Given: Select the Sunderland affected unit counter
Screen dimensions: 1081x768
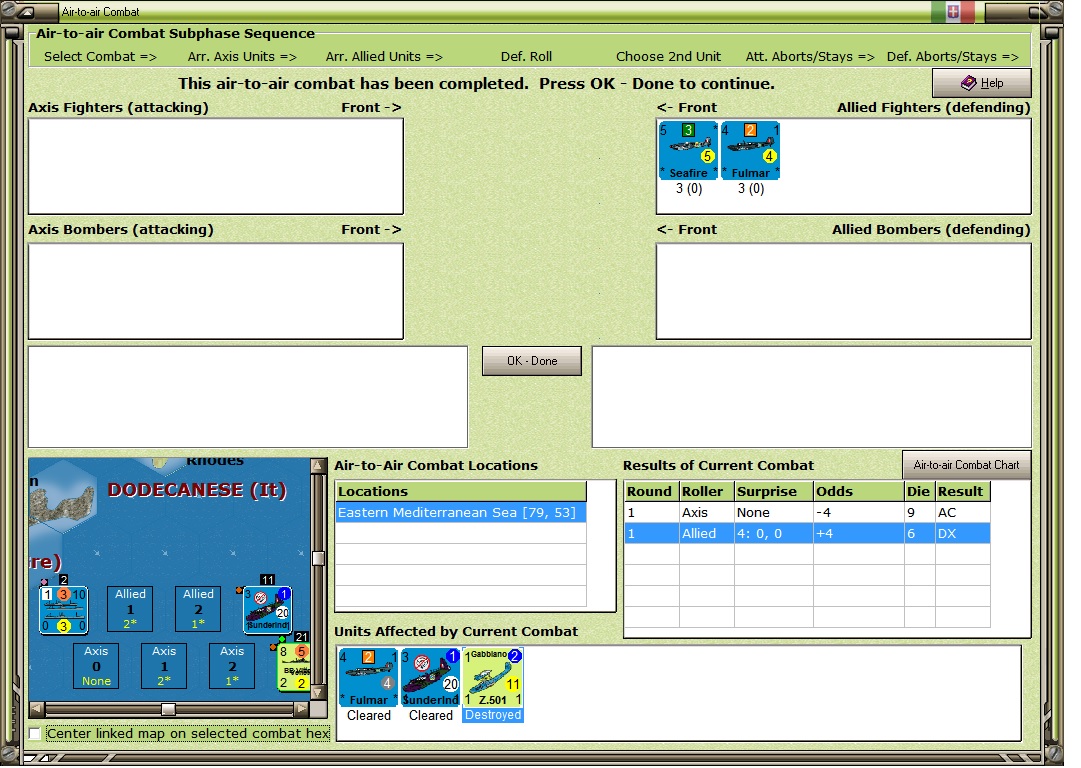Looking at the screenshot, I should [x=430, y=677].
